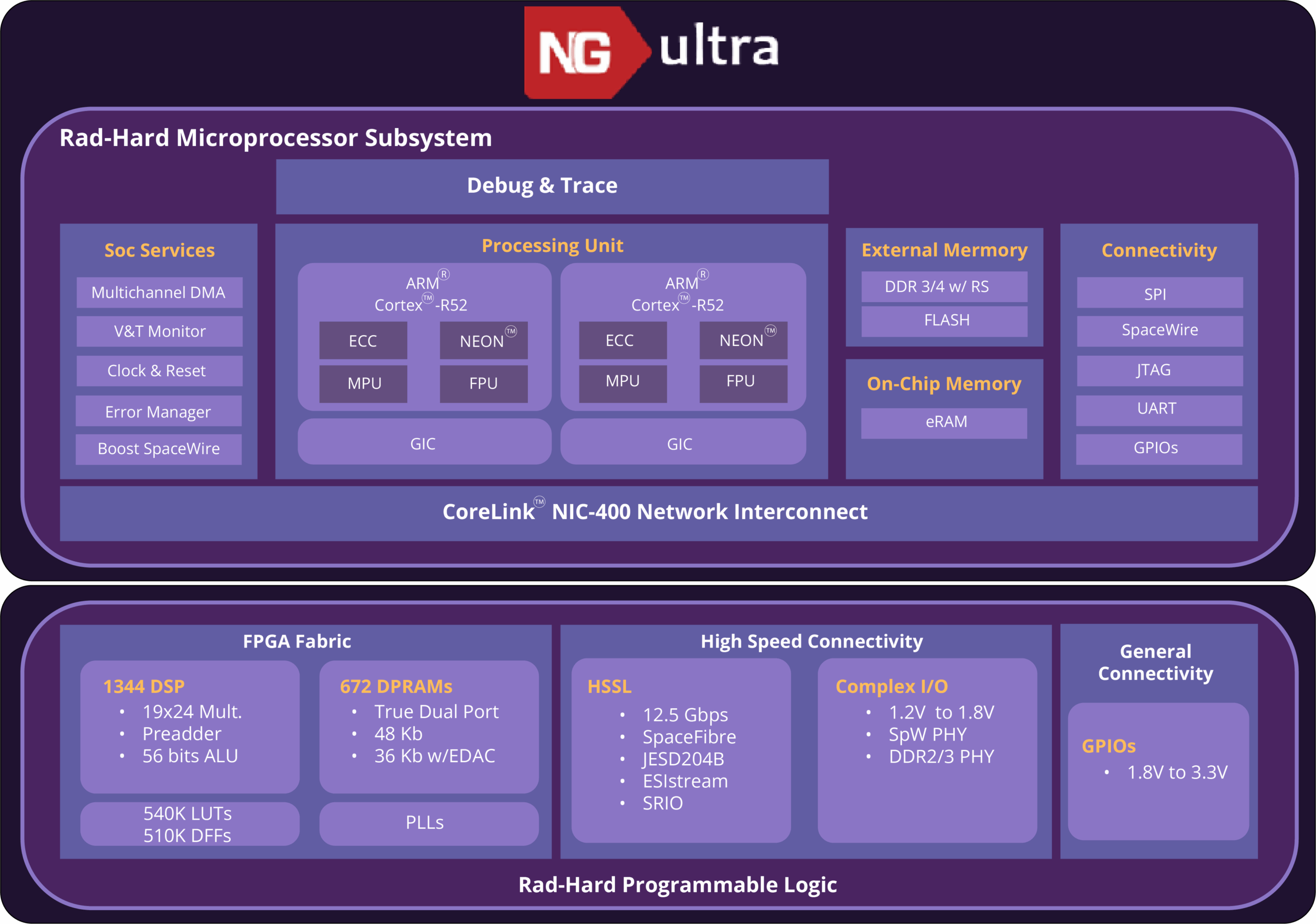Open the Soc Services section header
Screen dimensions: 1316x924
(159, 250)
